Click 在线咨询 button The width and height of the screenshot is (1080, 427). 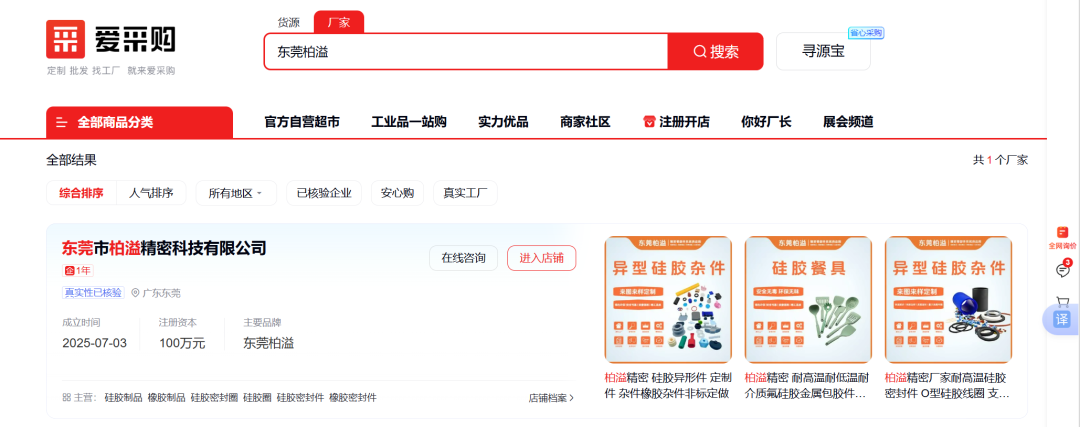click(x=463, y=258)
